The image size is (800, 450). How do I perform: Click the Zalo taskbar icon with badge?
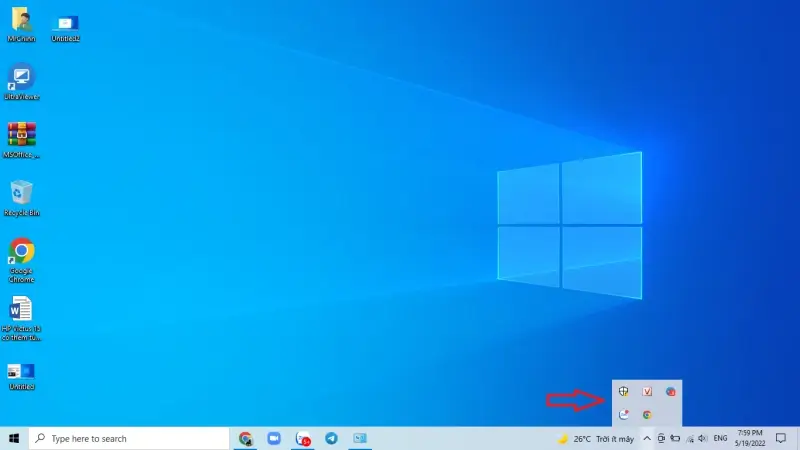click(x=303, y=438)
